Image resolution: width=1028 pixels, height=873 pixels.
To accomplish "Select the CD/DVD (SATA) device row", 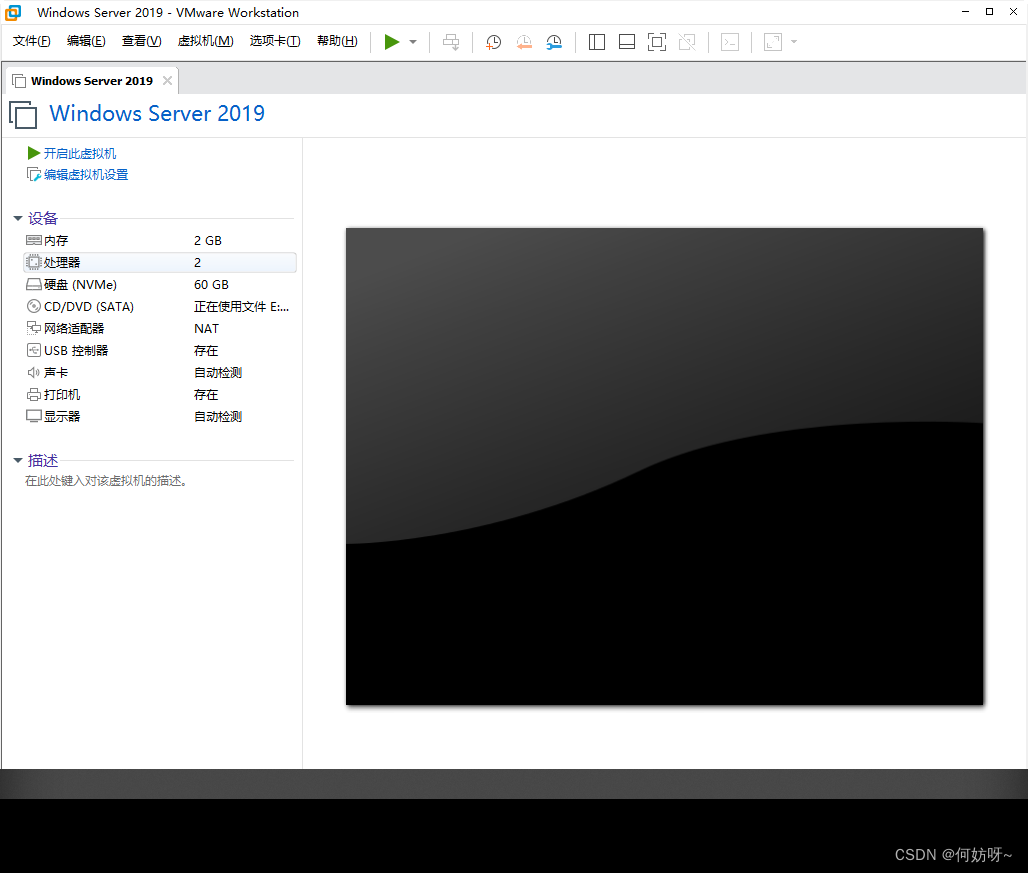I will click(x=159, y=306).
